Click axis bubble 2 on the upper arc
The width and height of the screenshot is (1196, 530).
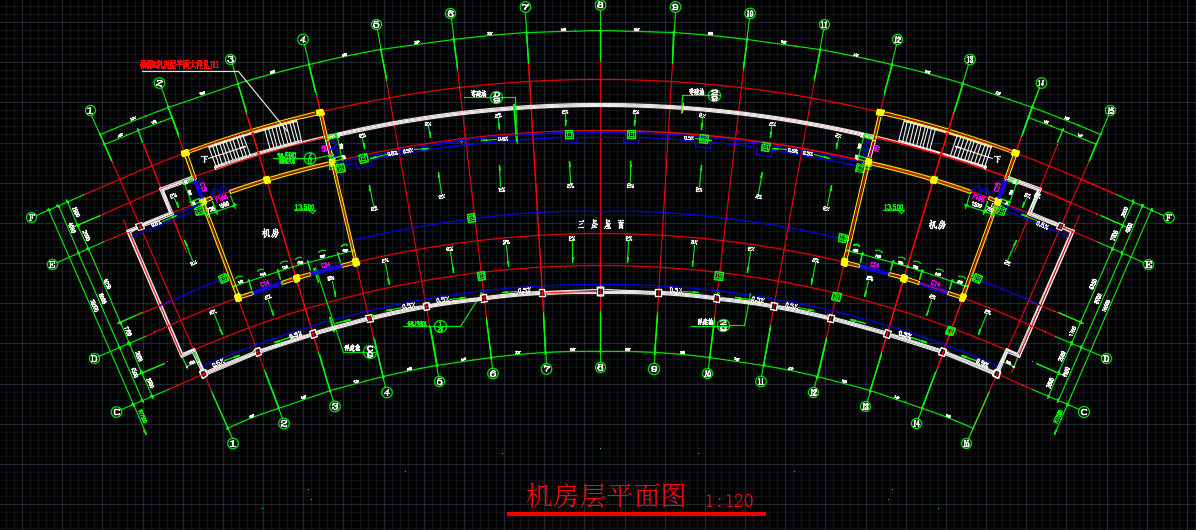[159, 83]
